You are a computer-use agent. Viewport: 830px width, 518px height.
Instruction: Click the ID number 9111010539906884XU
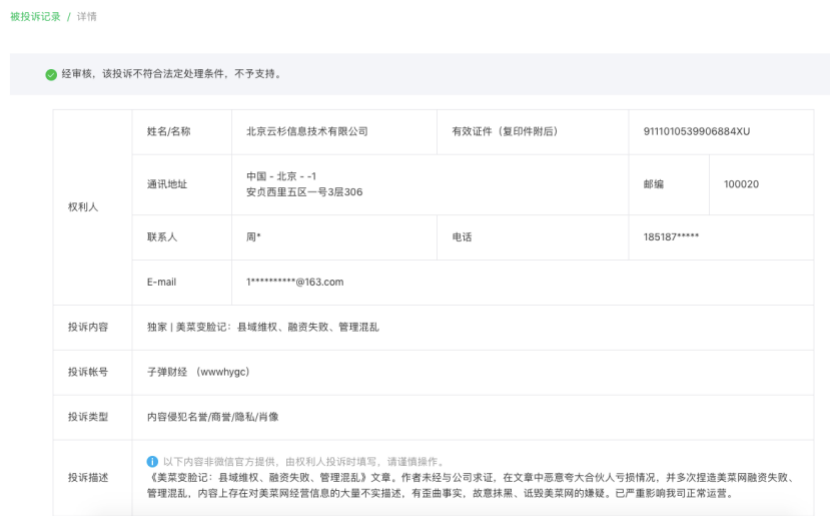[696, 131]
